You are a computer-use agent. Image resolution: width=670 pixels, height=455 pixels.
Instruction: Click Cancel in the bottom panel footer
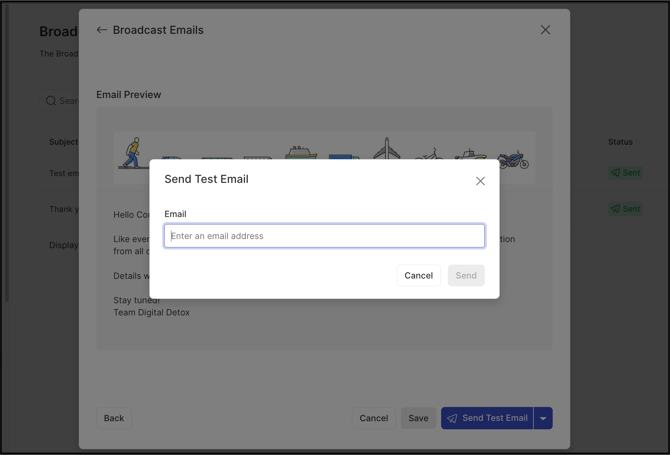click(x=373, y=418)
